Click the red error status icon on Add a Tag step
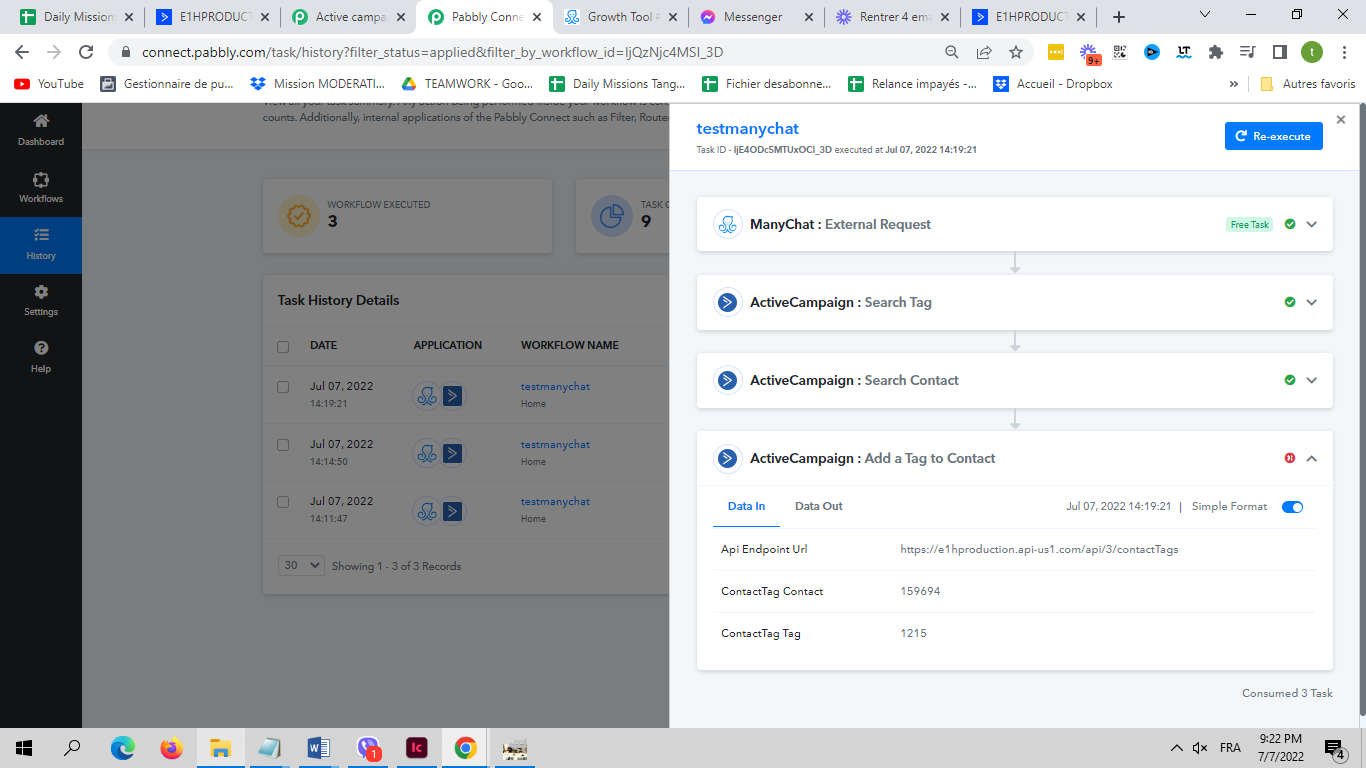The width and height of the screenshot is (1366, 768). pos(1290,458)
